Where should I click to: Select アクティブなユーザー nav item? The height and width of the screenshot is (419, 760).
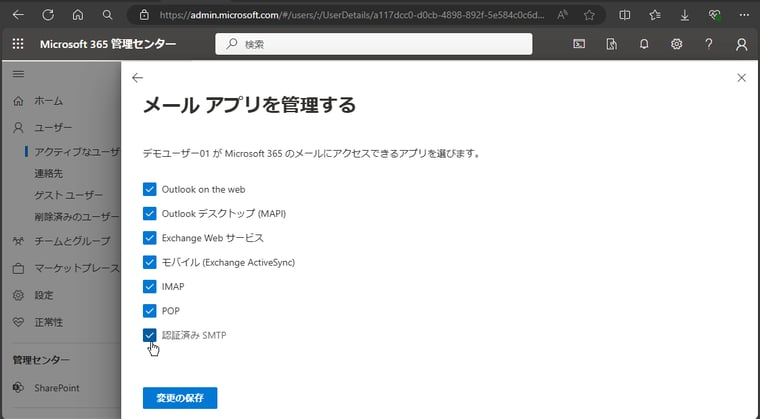coord(77,152)
